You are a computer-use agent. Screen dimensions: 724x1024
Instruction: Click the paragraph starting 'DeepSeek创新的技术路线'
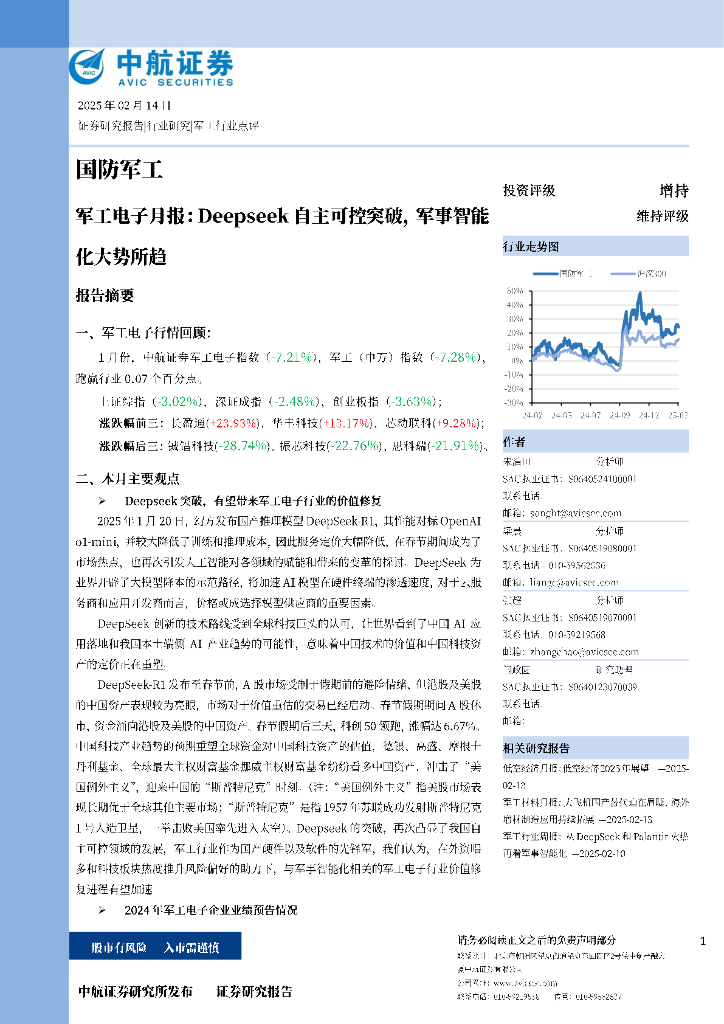click(278, 644)
